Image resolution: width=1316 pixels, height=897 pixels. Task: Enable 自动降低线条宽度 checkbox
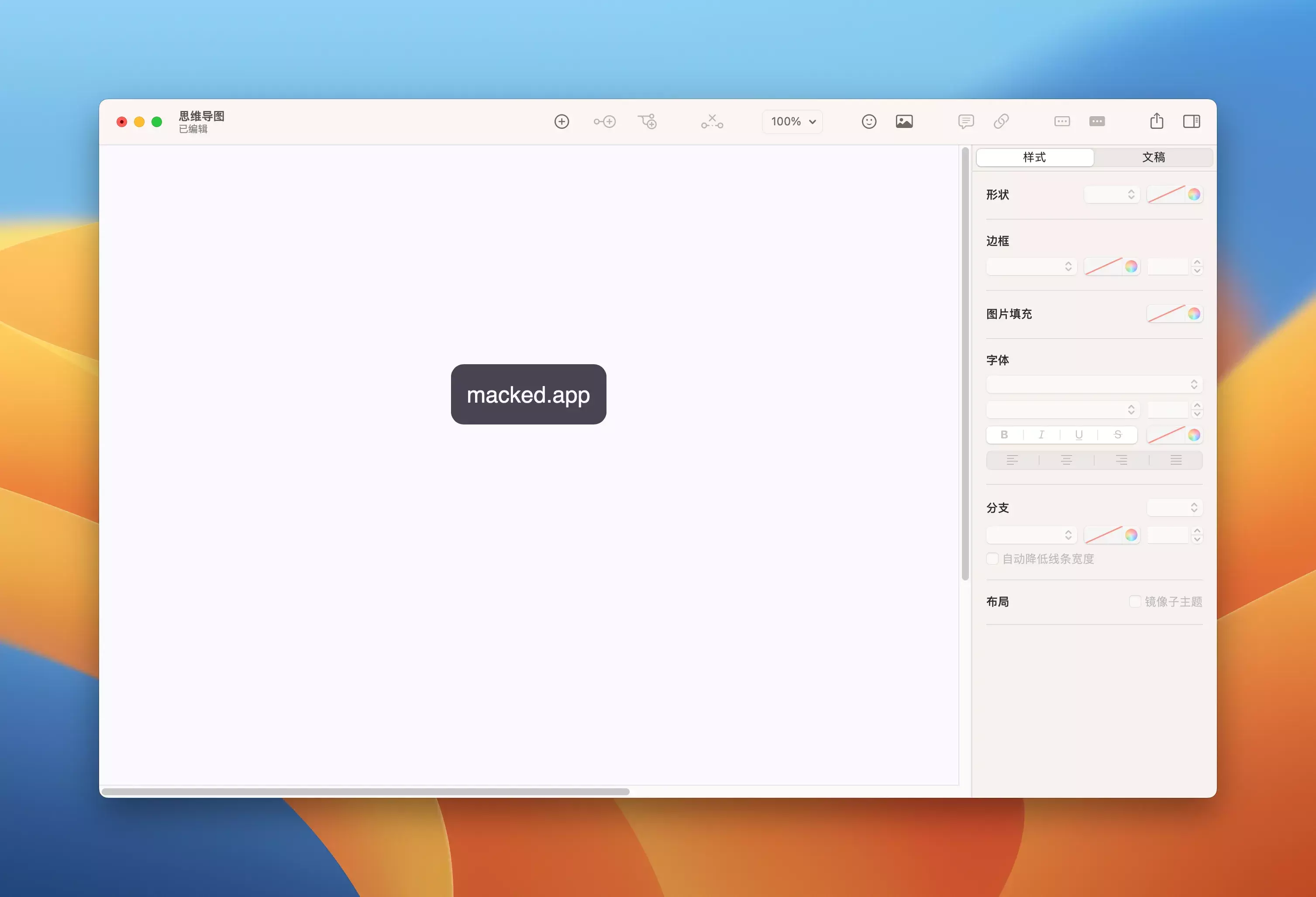tap(992, 559)
